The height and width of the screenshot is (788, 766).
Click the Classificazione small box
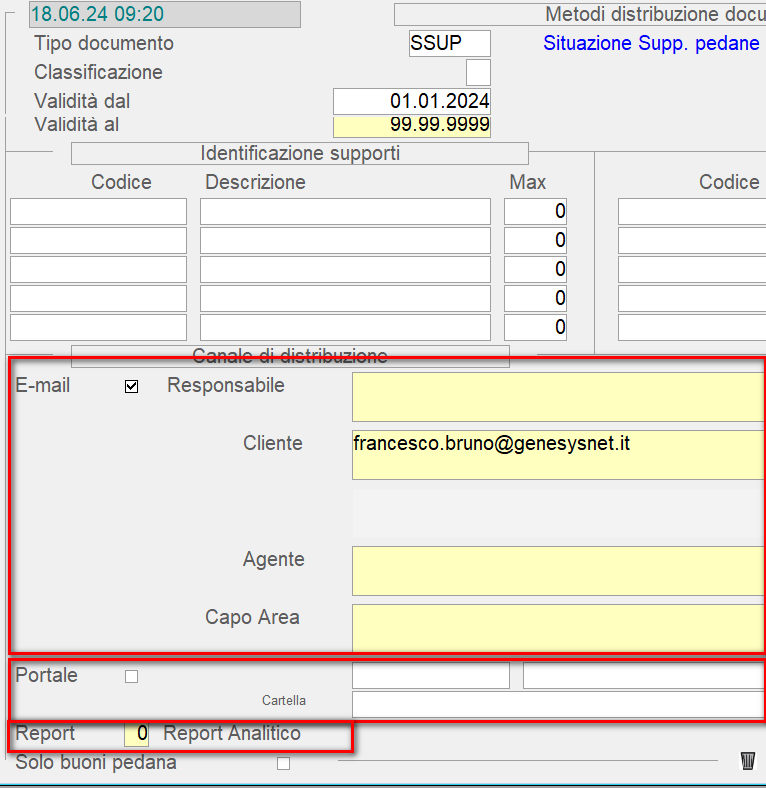478,73
